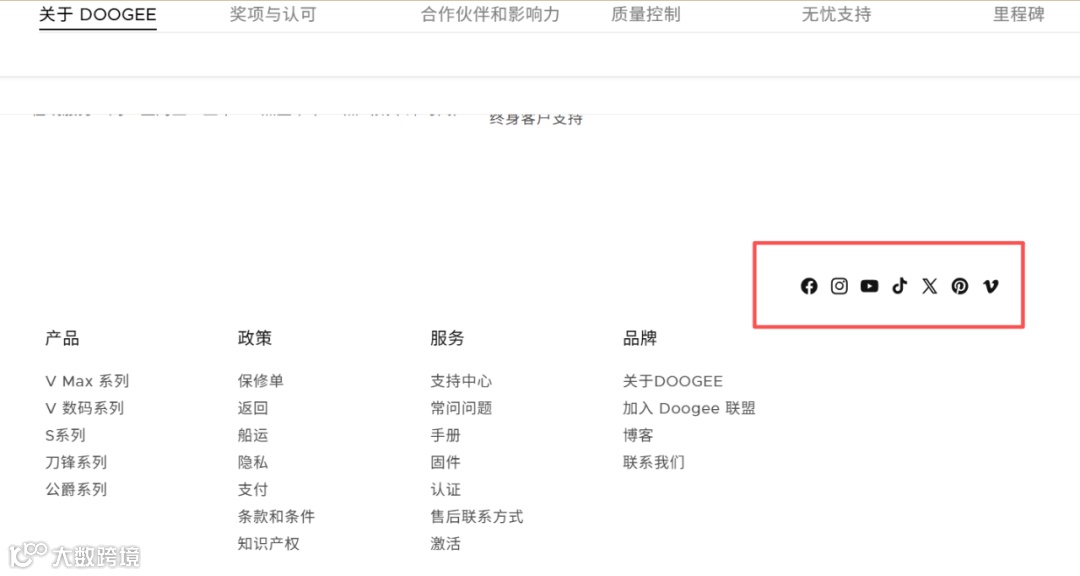Select the 关于 DOOGEE tab
The image size is (1080, 576).
[x=98, y=14]
